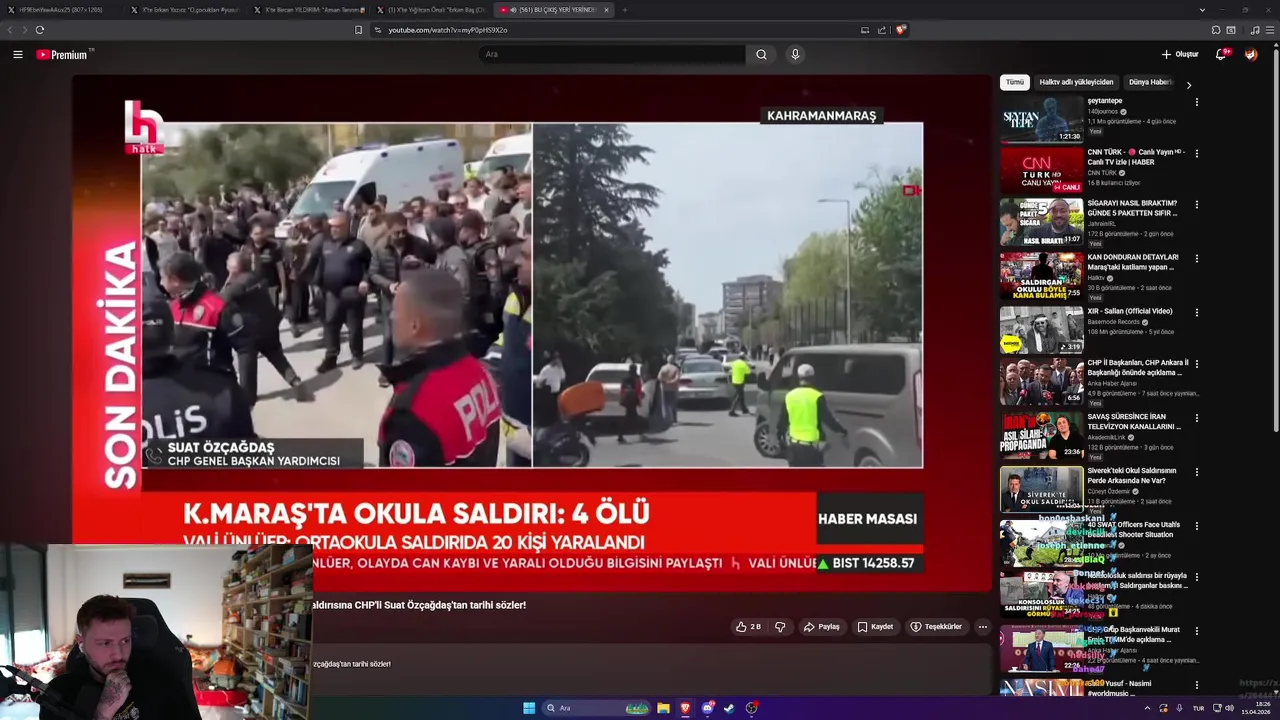Switch to X'te Bercan YILDIRIM browser tab
Image resolution: width=1280 pixels, height=720 pixels.
tap(309, 10)
